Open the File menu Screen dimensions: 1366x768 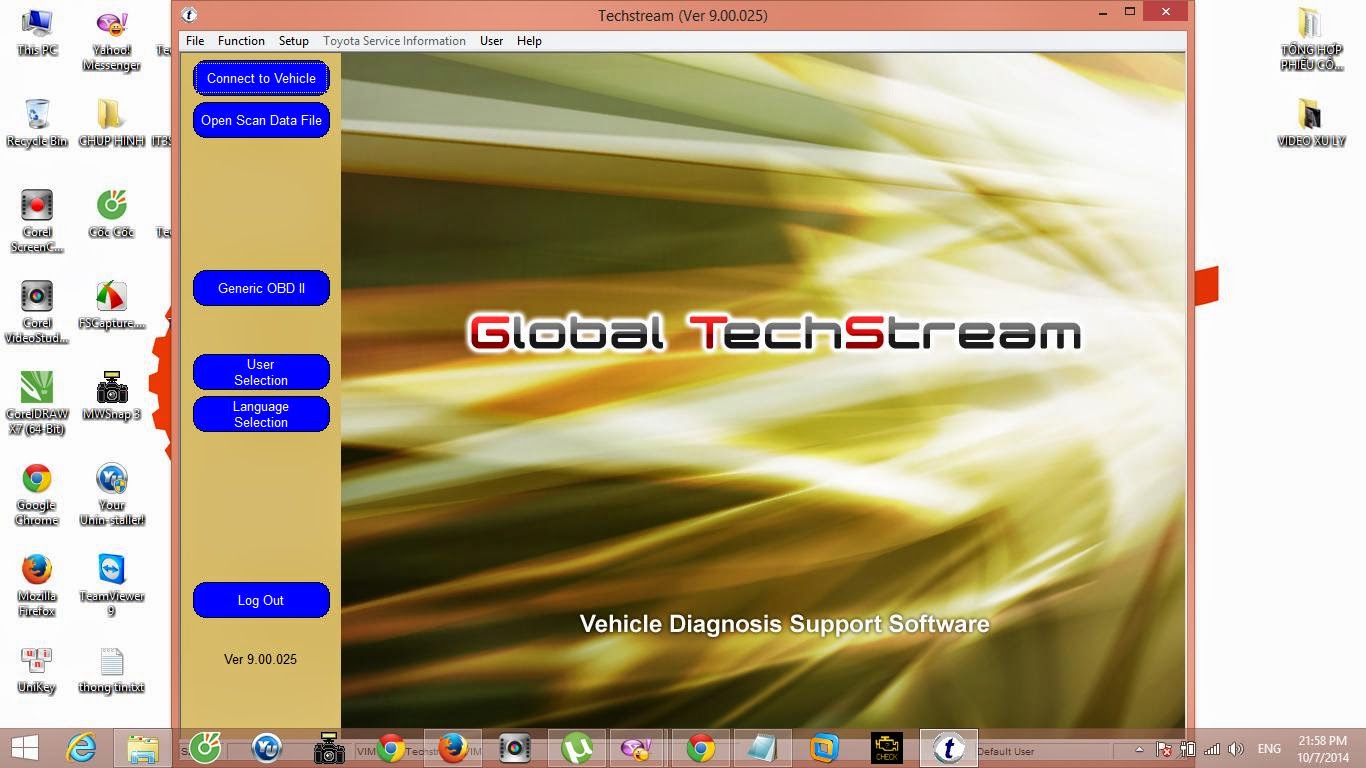coord(195,41)
